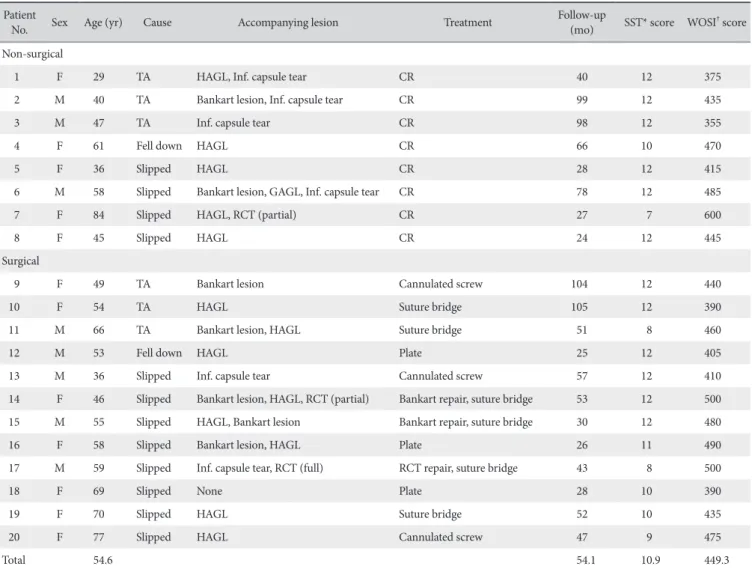Click SST score 11 in patient 16 row
Screen dimensions: 752x569
(646, 445)
